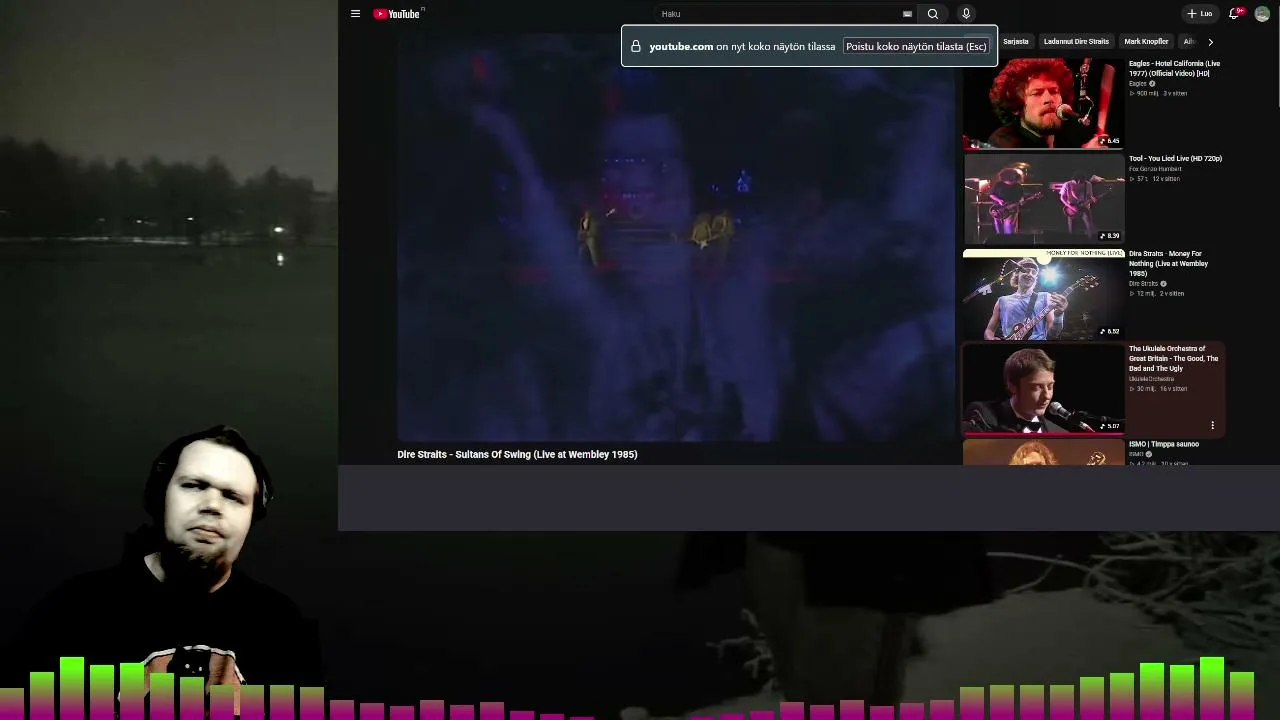Select the Ladannut Dire Straits chip
The width and height of the screenshot is (1280, 720).
point(1076,42)
